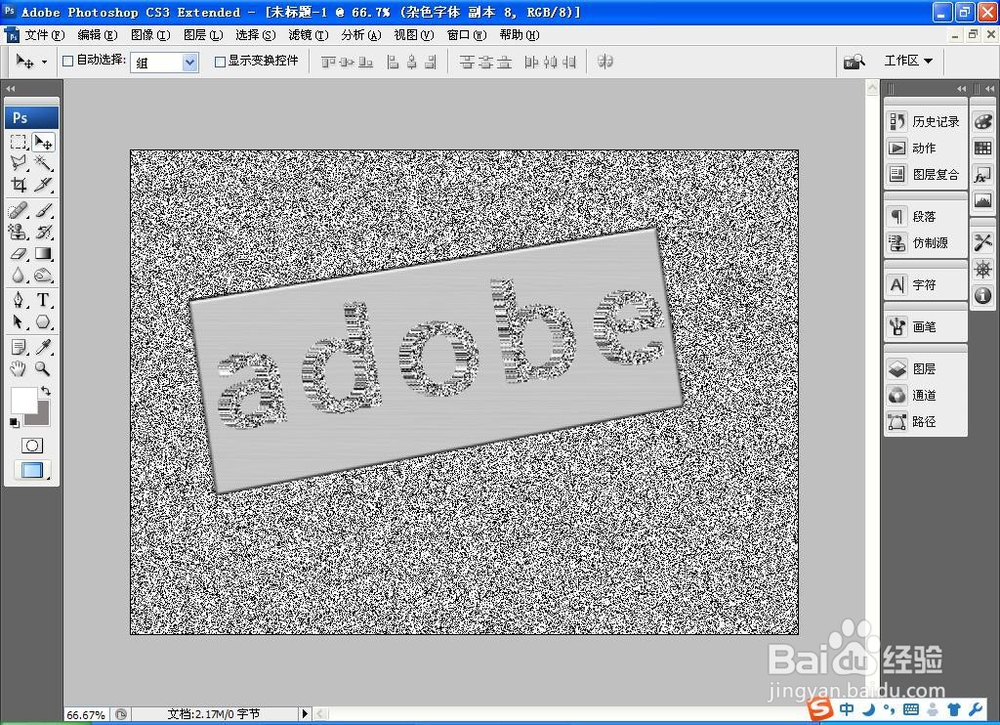Select the Gradient tool
The image size is (1000, 725).
point(43,254)
